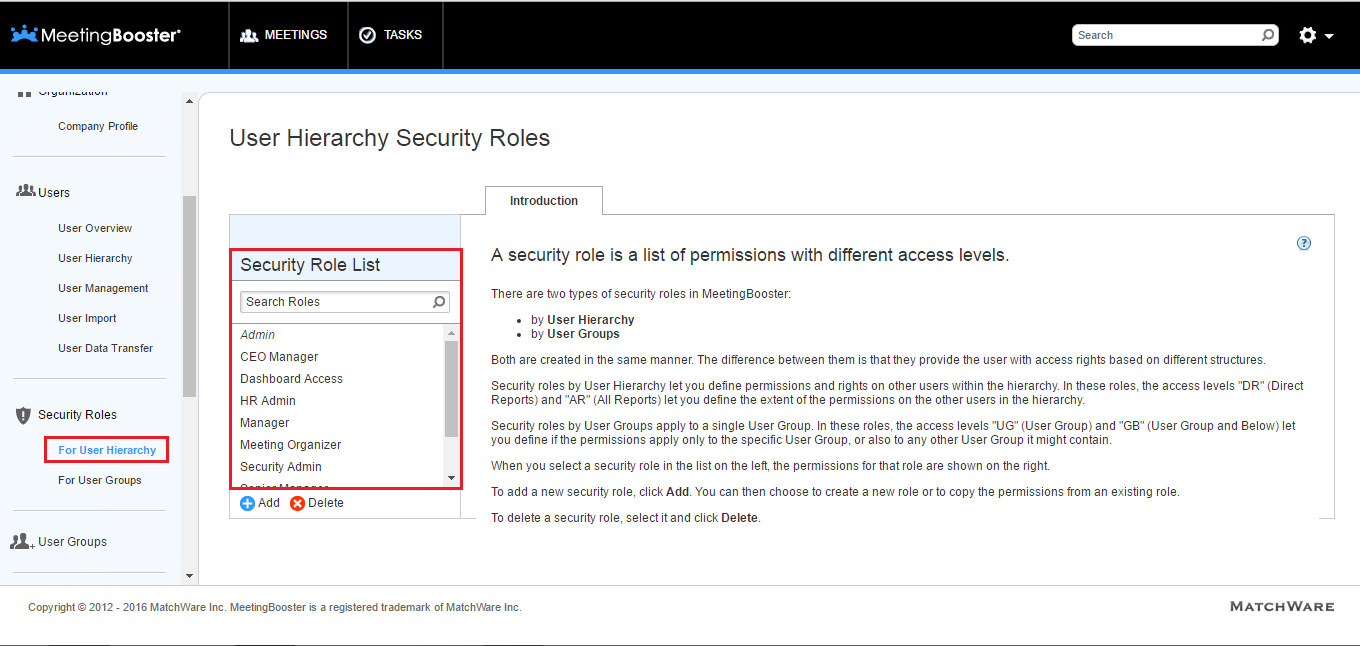This screenshot has width=1360, height=646.
Task: Click the MatchWare footer logo
Action: tap(1282, 607)
